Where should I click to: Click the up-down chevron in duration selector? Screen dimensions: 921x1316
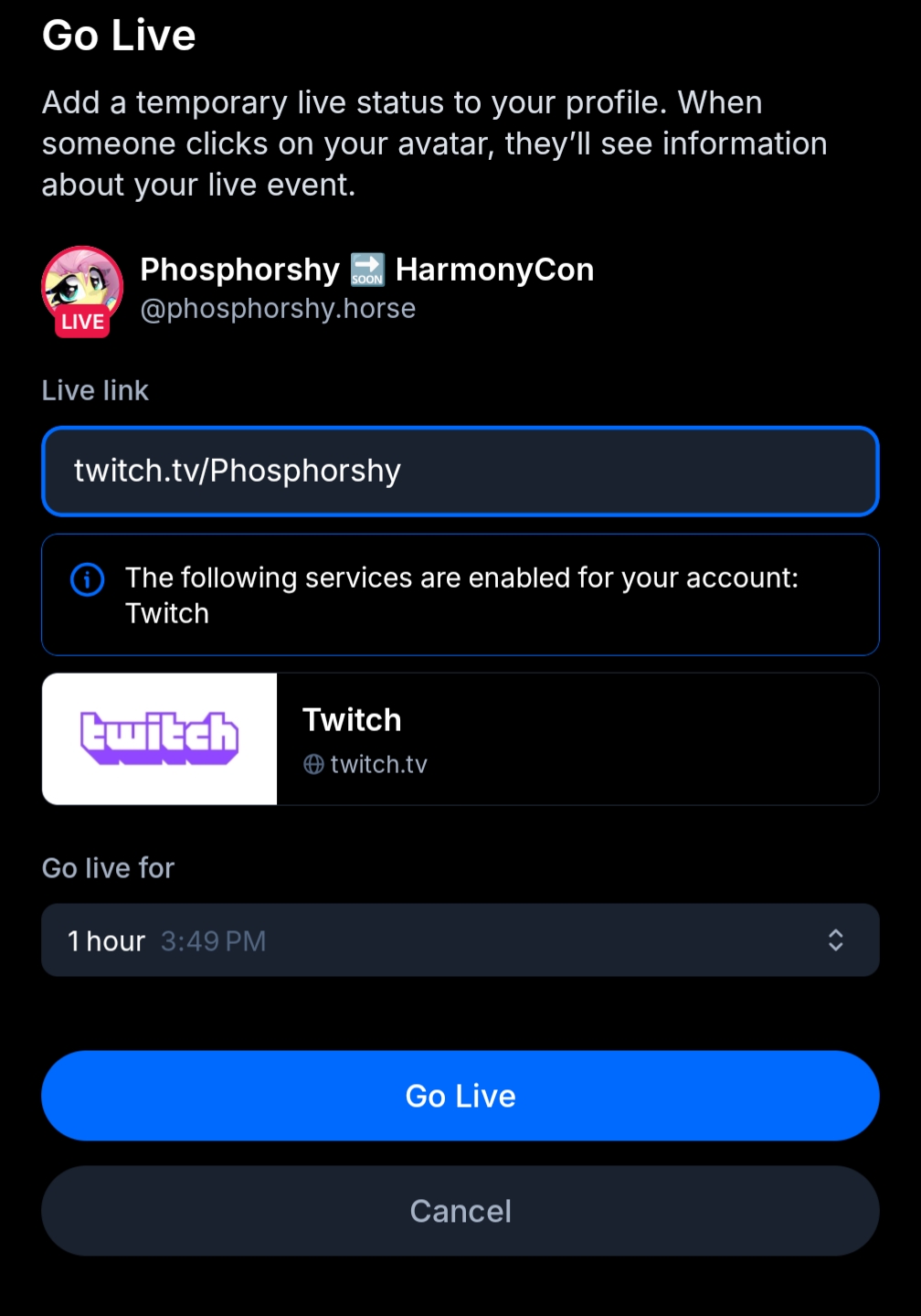pyautogui.click(x=835, y=940)
